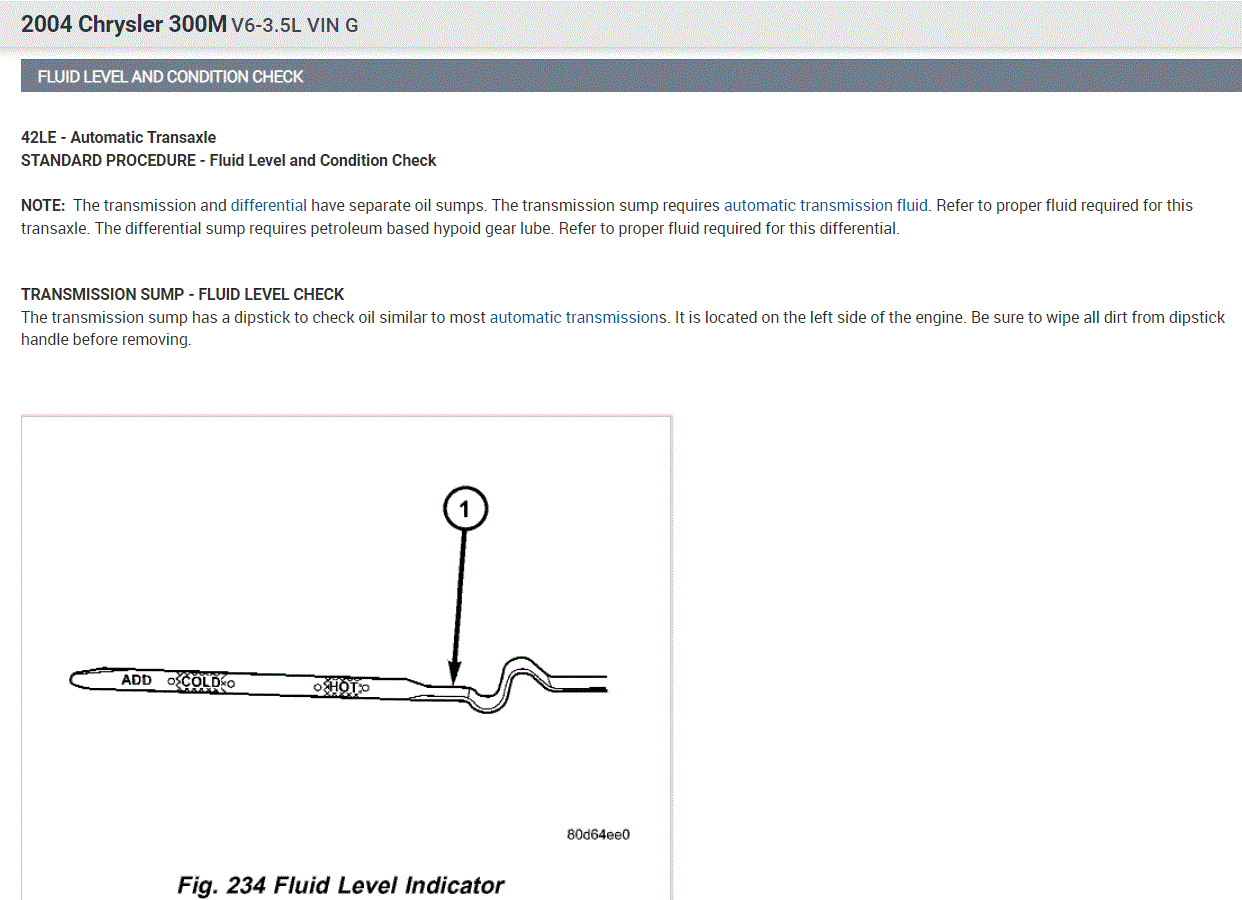Click the '80d64ee0' figure code

coord(598,834)
